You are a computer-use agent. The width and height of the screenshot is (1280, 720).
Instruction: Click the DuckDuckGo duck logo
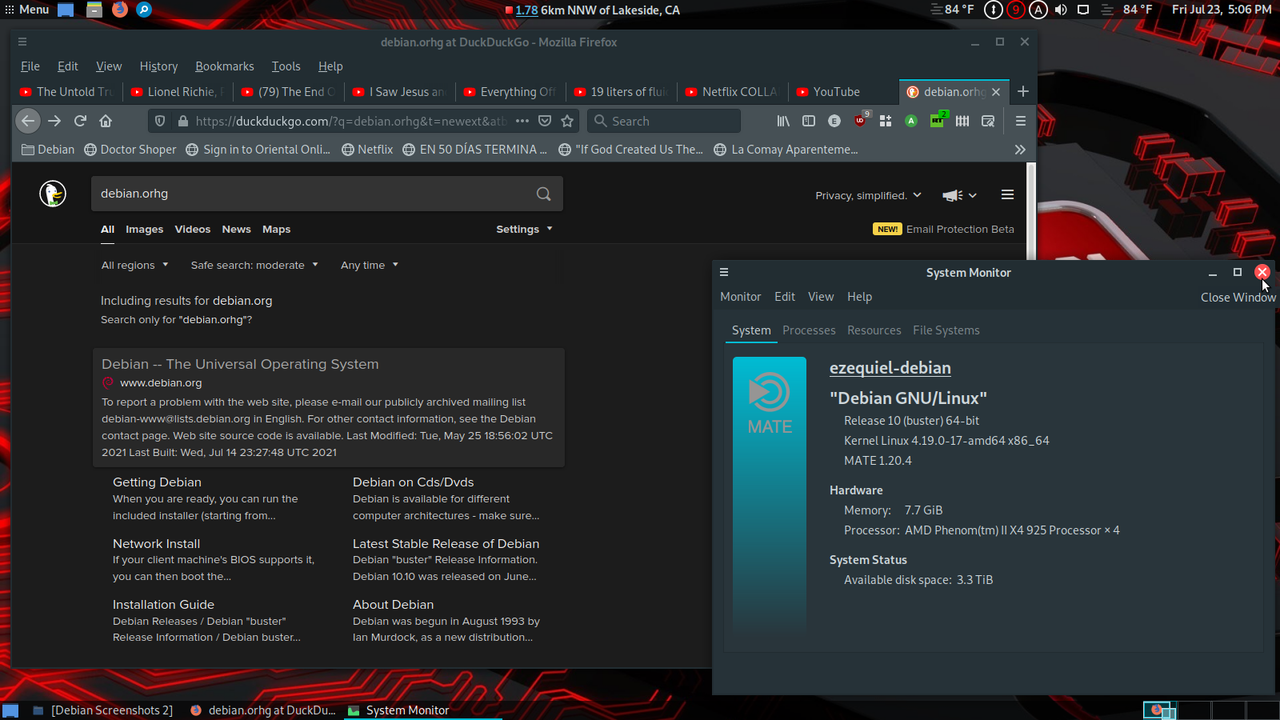tap(53, 194)
